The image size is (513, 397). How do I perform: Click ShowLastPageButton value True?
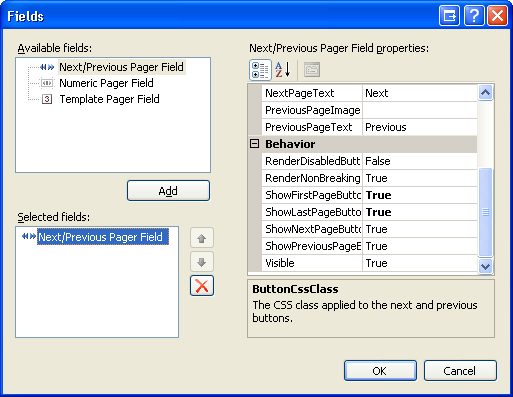point(420,212)
